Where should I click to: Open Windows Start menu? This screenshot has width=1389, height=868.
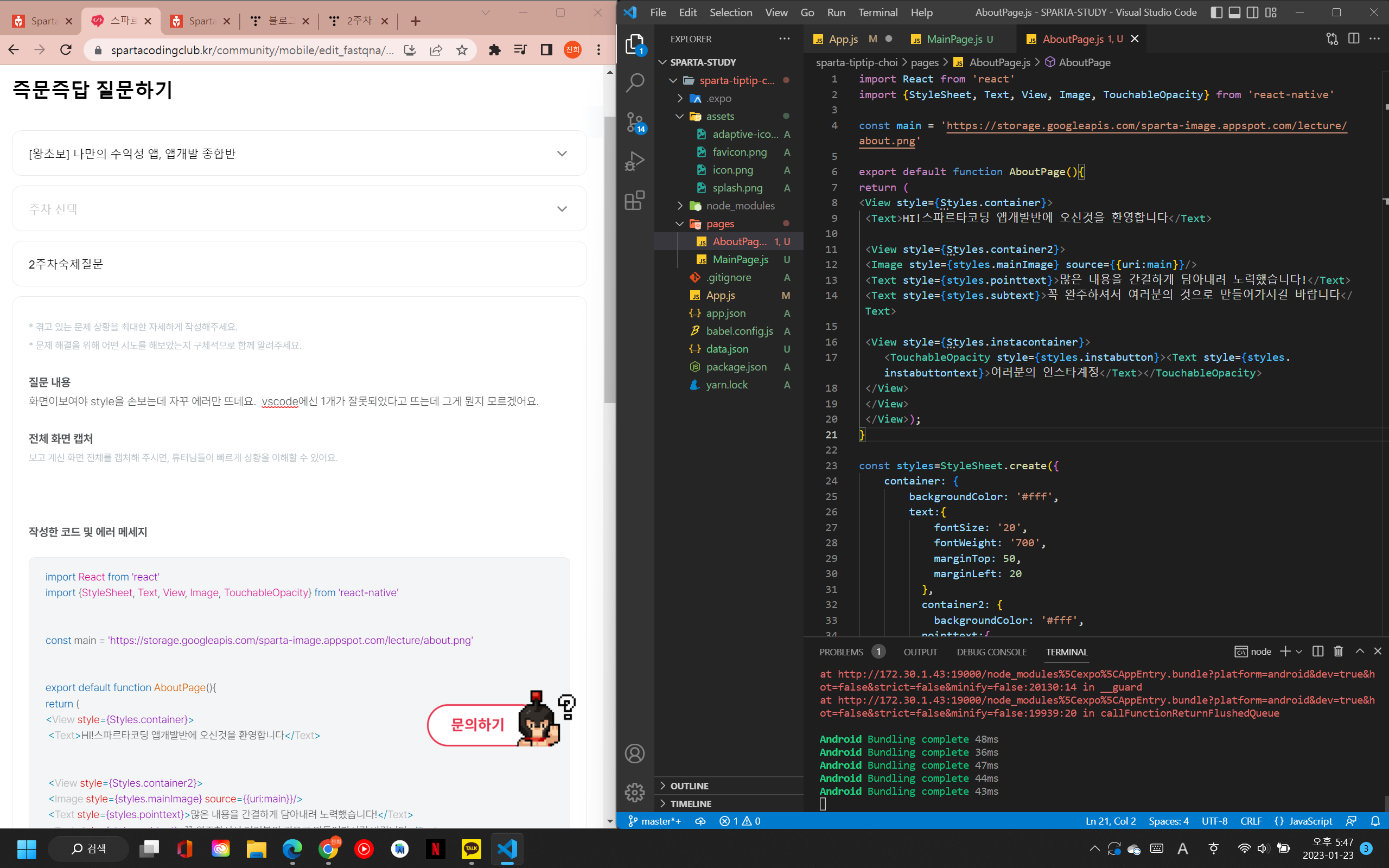click(x=27, y=848)
